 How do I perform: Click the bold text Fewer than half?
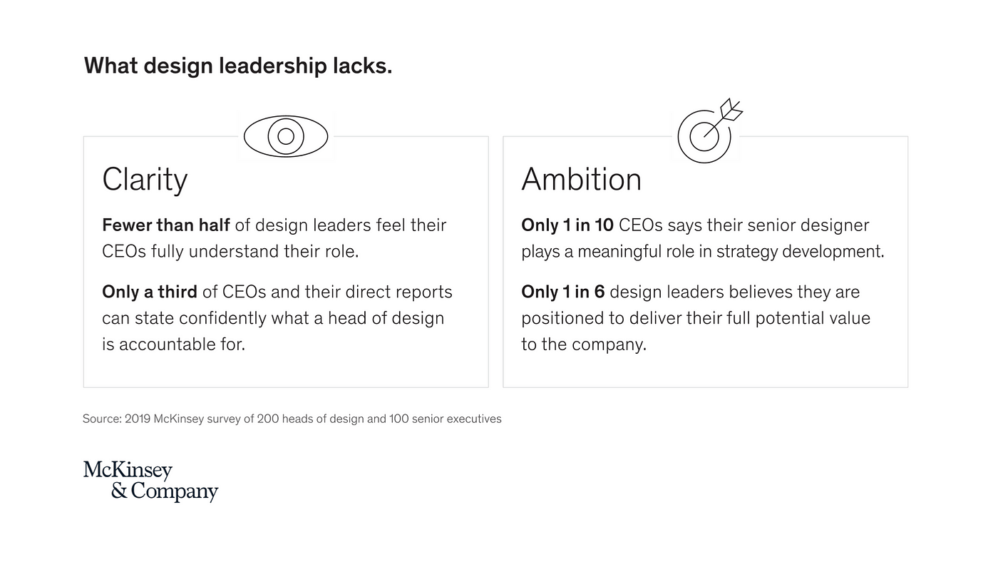click(x=166, y=225)
